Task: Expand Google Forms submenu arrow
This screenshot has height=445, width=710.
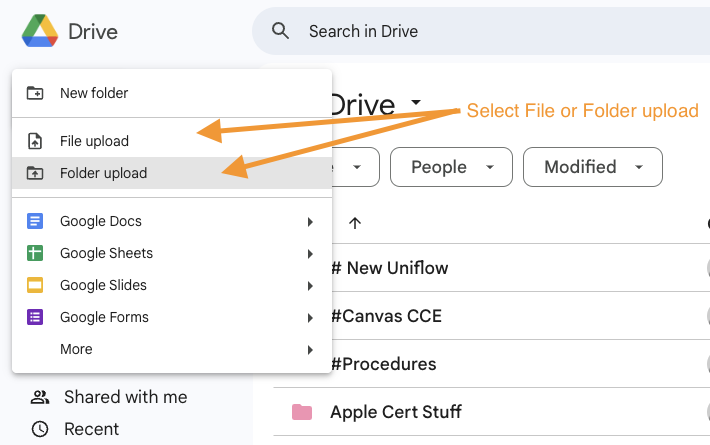Action: (x=310, y=318)
